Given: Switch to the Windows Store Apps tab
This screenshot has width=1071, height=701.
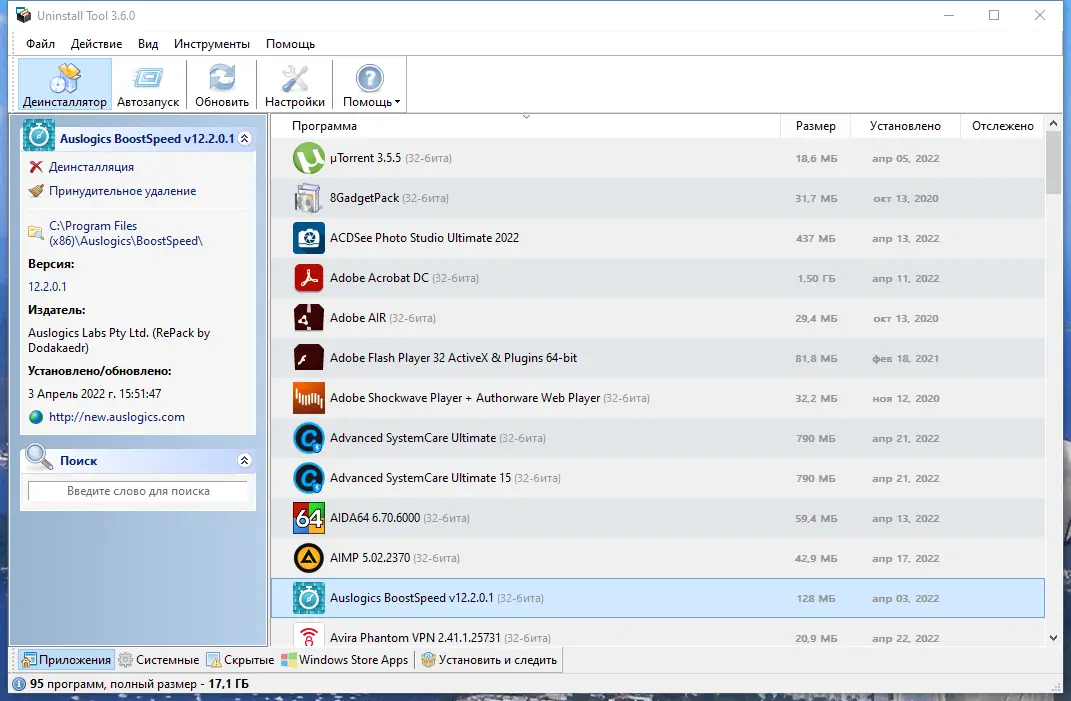Looking at the screenshot, I should pyautogui.click(x=346, y=660).
